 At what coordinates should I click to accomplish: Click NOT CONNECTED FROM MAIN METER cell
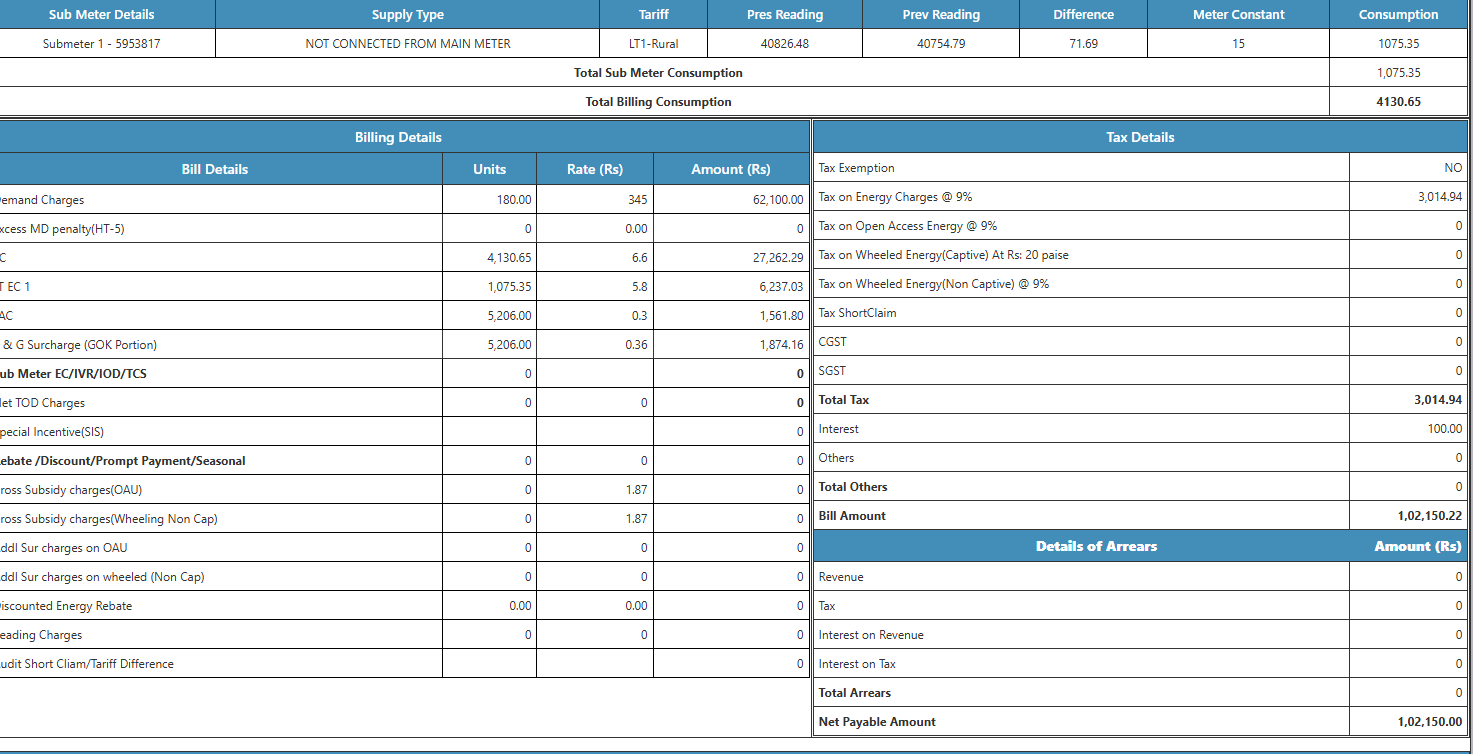click(x=407, y=43)
